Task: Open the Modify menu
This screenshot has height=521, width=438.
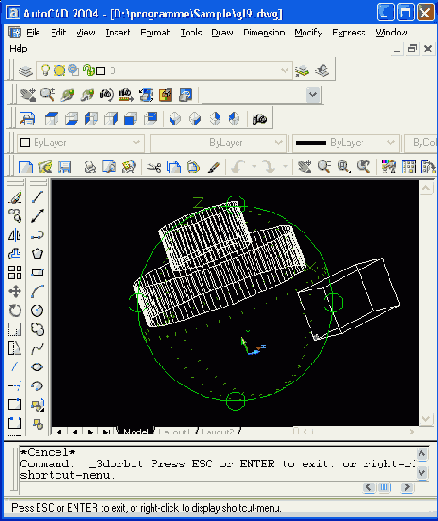Action: (x=308, y=32)
